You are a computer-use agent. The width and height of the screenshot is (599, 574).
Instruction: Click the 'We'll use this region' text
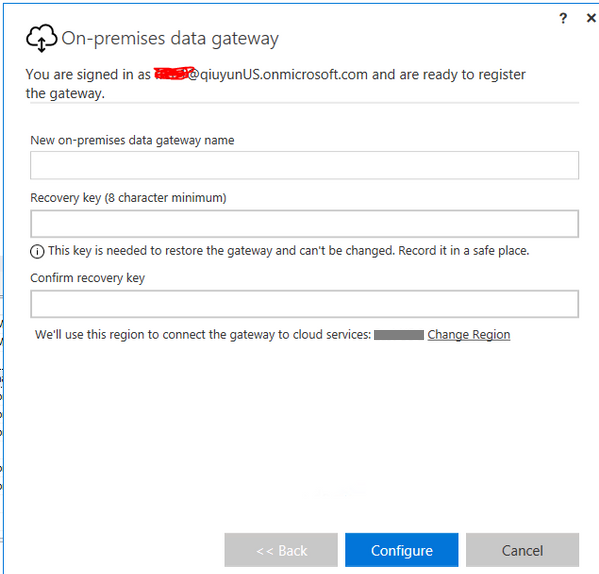tap(203, 335)
